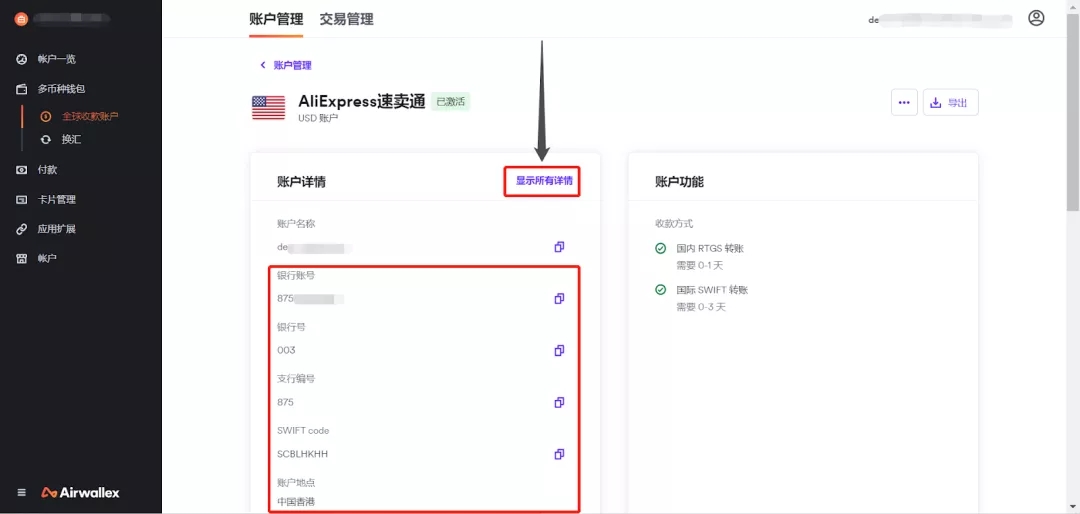Click the back chevron before 账户管理
This screenshot has width=1080, height=514.
pos(262,65)
